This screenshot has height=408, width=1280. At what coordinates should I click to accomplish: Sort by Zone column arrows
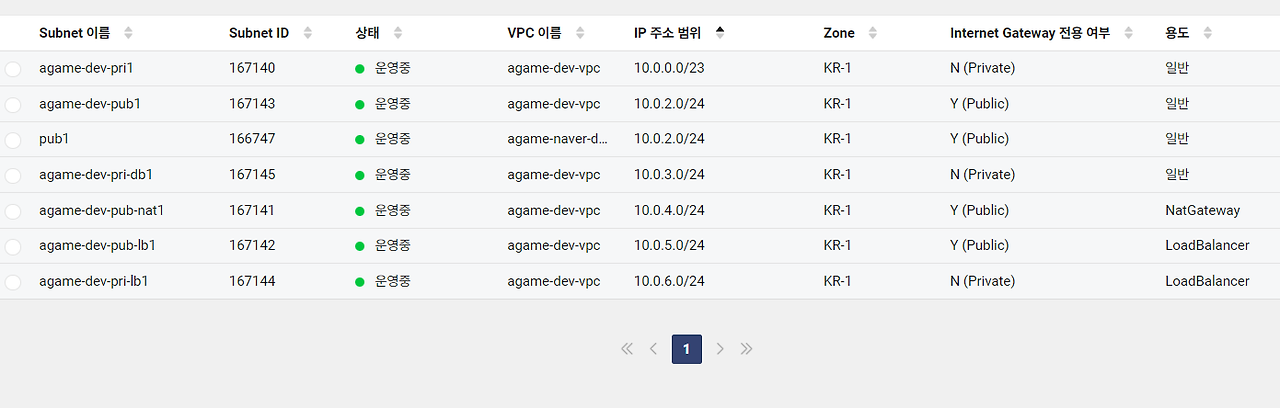pos(873,33)
